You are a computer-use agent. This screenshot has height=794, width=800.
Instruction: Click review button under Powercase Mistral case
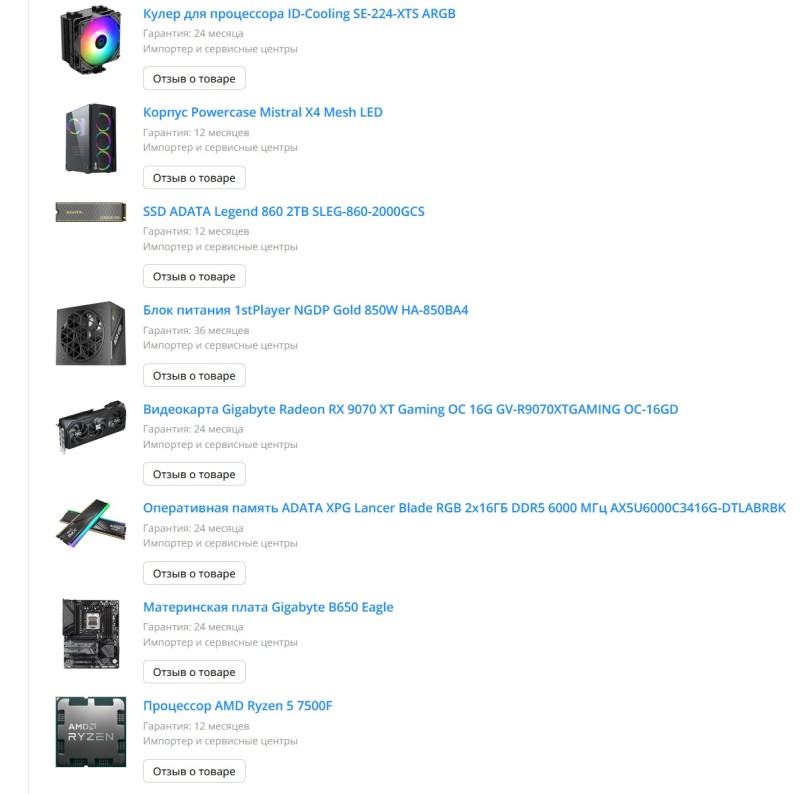194,178
